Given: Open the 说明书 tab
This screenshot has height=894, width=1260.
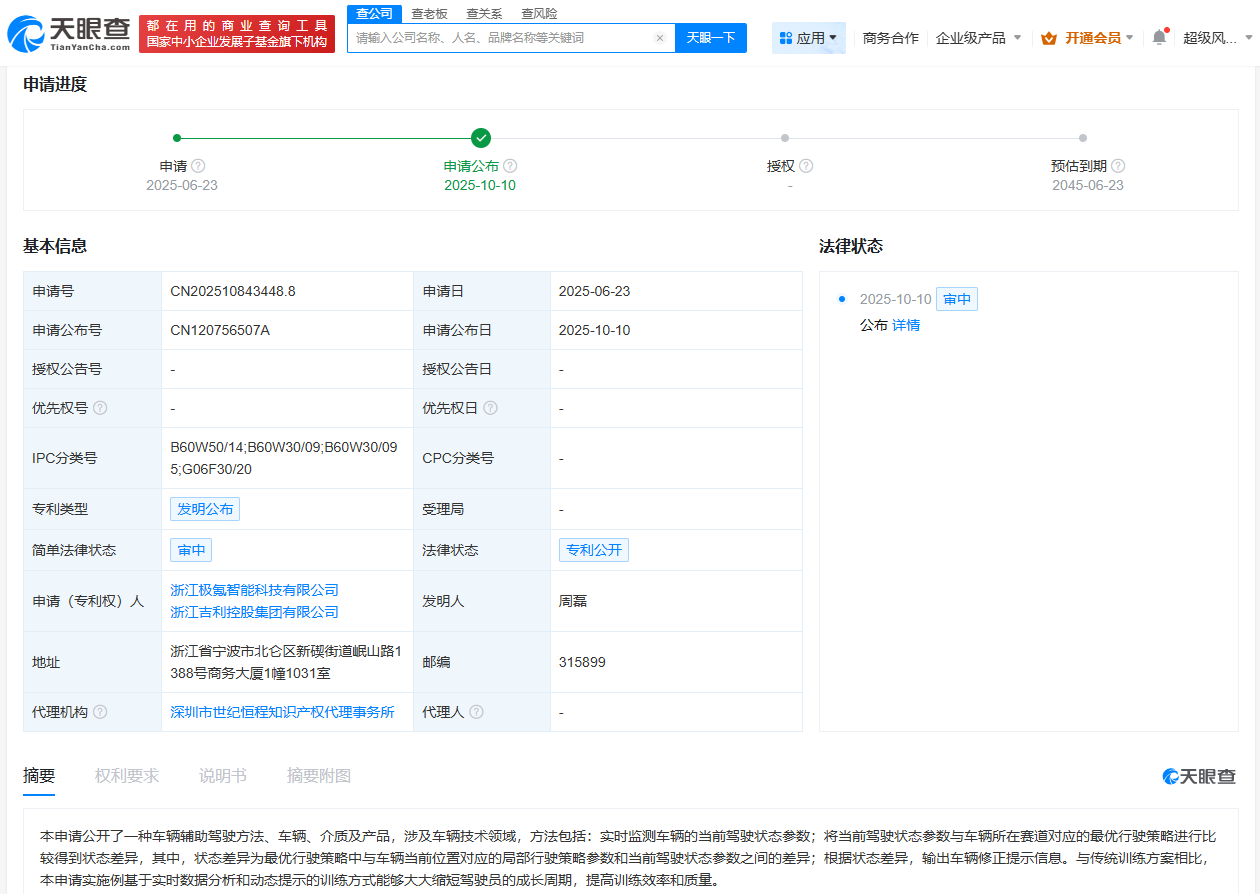Looking at the screenshot, I should (223, 776).
